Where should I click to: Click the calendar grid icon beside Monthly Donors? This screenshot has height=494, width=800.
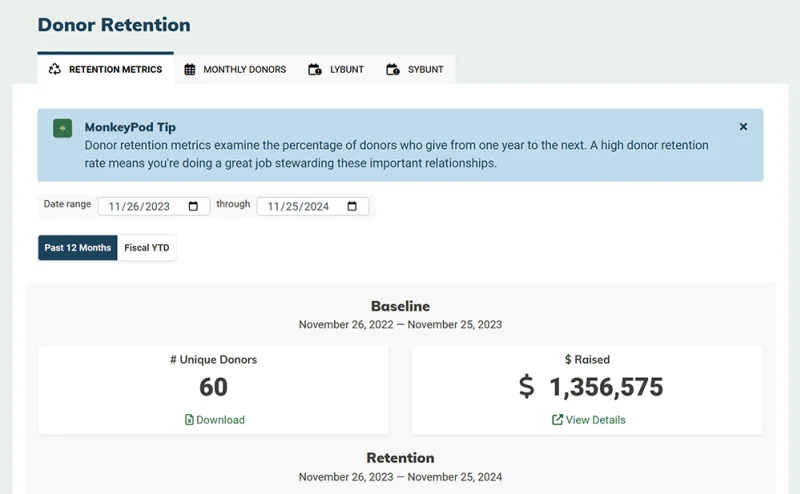pos(189,69)
